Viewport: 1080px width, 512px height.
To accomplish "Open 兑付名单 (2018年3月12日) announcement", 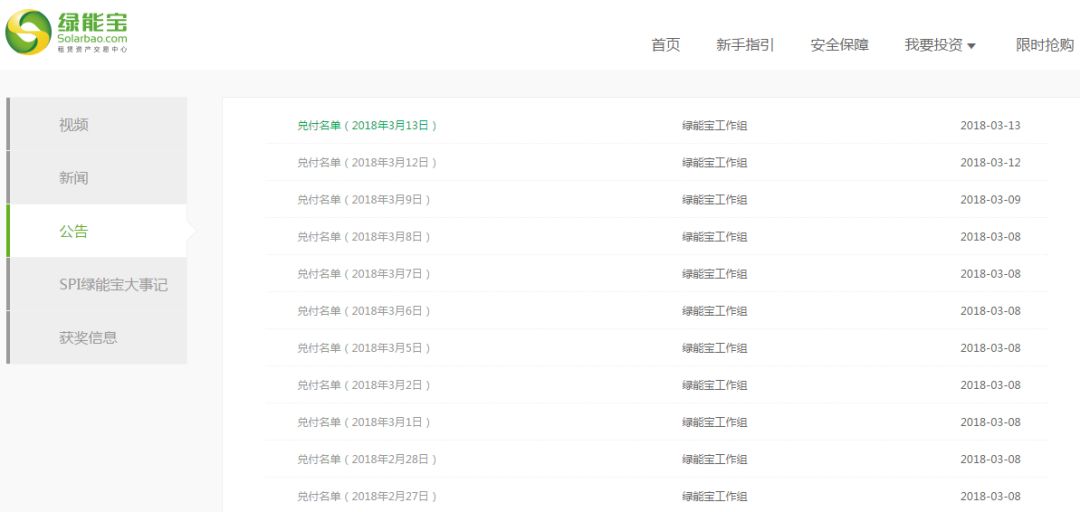I will pos(367,163).
